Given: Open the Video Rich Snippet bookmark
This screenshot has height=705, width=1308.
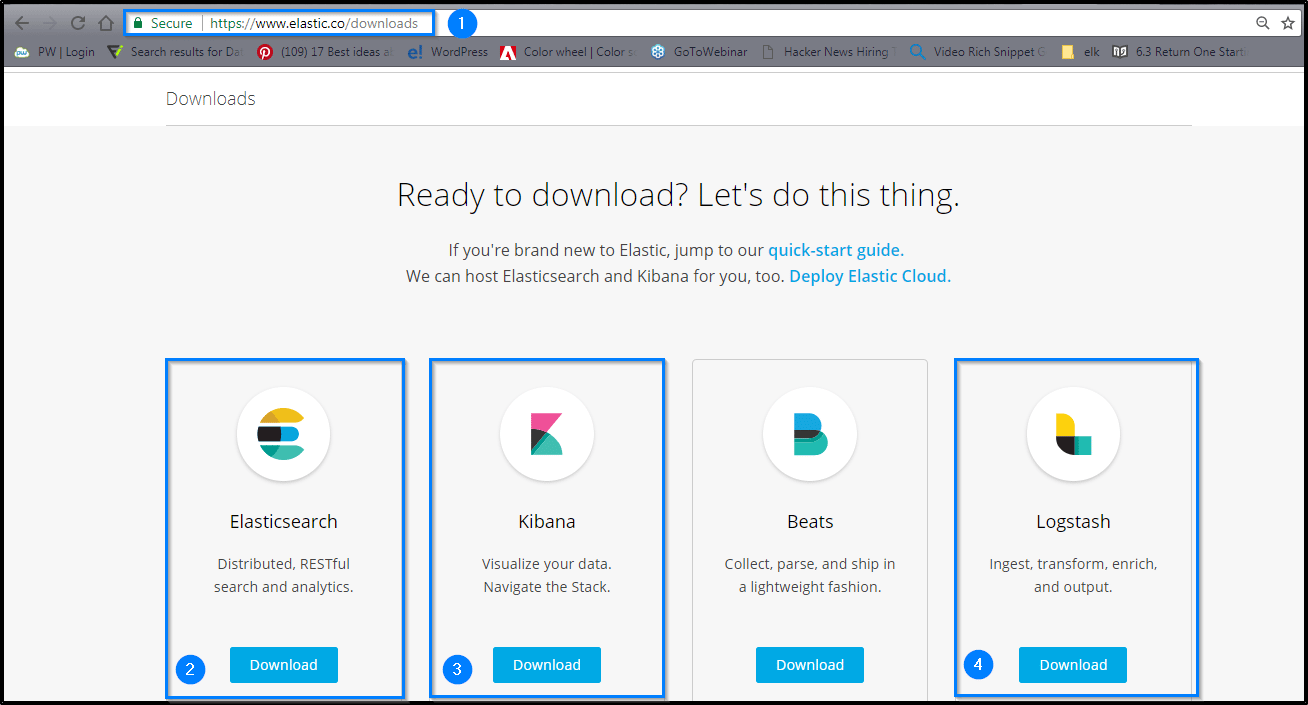Looking at the screenshot, I should point(978,52).
